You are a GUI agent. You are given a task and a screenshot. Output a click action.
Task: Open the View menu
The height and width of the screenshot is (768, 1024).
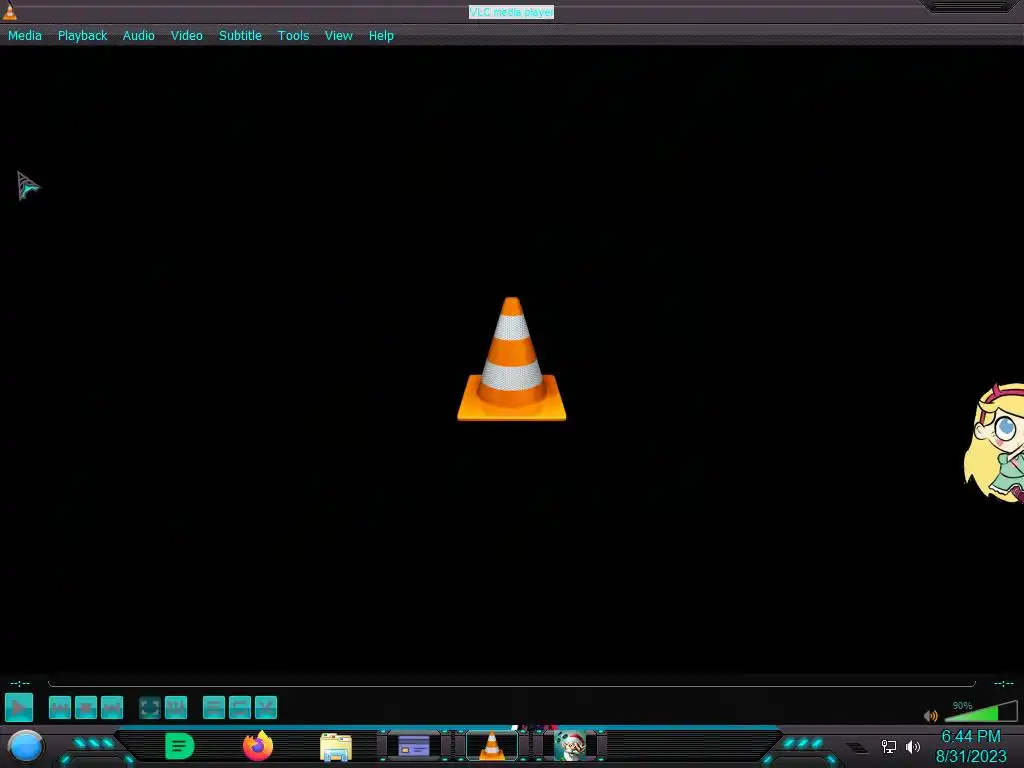pyautogui.click(x=338, y=36)
